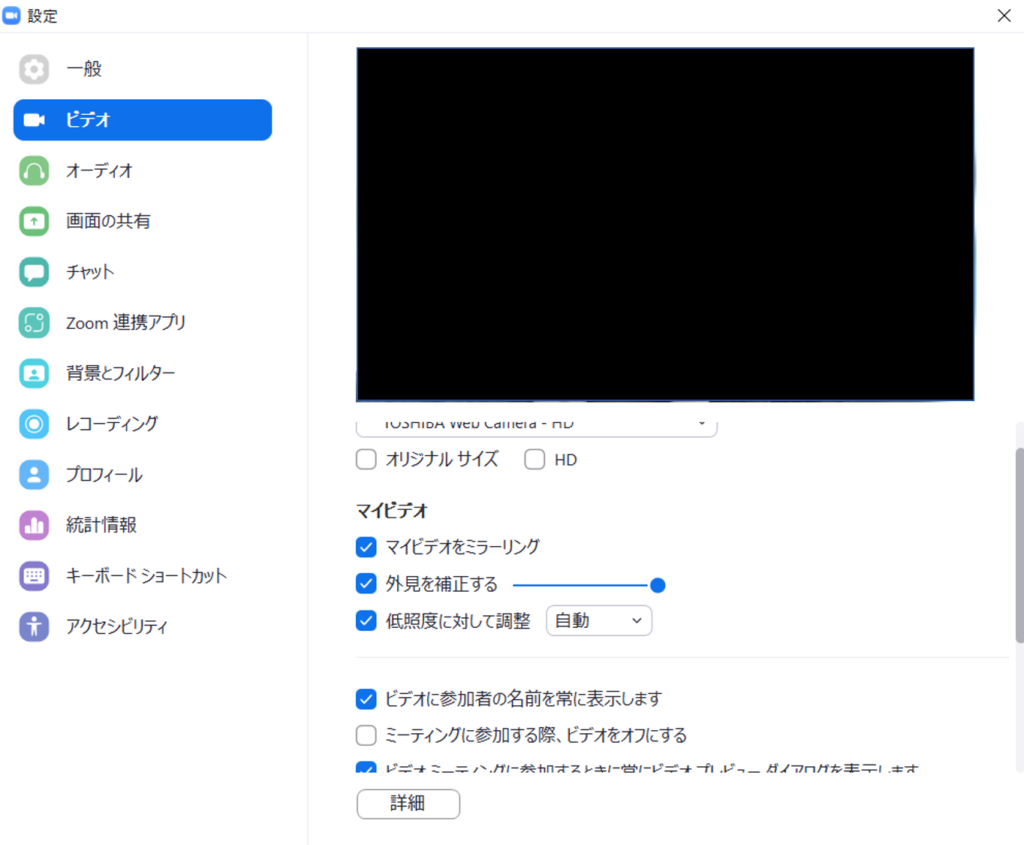
Task: Open the 低照度に対して調整 自動 dropdown
Action: pos(598,620)
